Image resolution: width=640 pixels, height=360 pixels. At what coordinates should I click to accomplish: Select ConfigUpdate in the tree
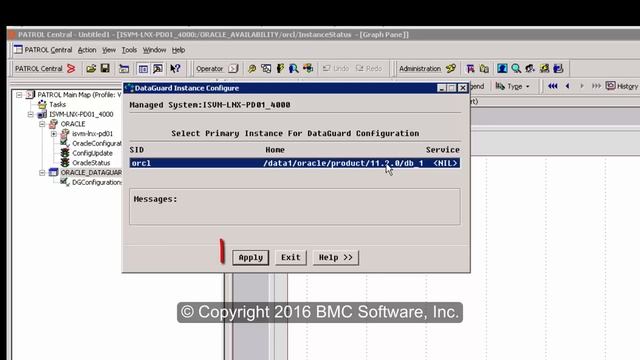(92, 153)
